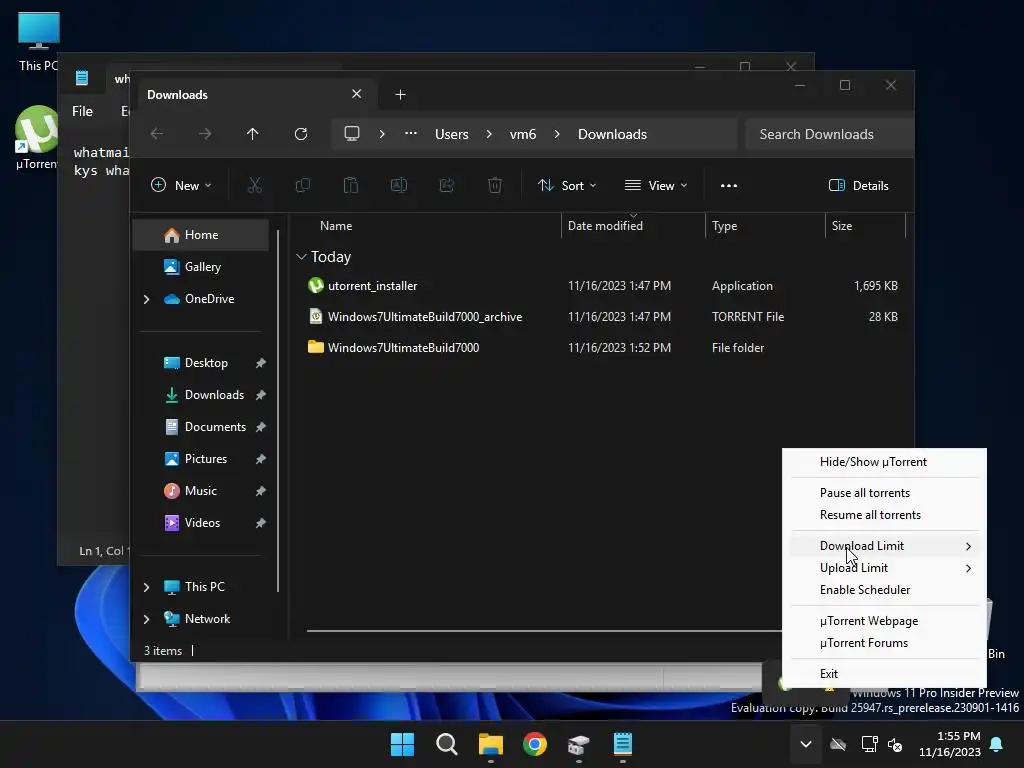Click the Cut scissors icon in toolbar
This screenshot has height=768, width=1024.
255,185
